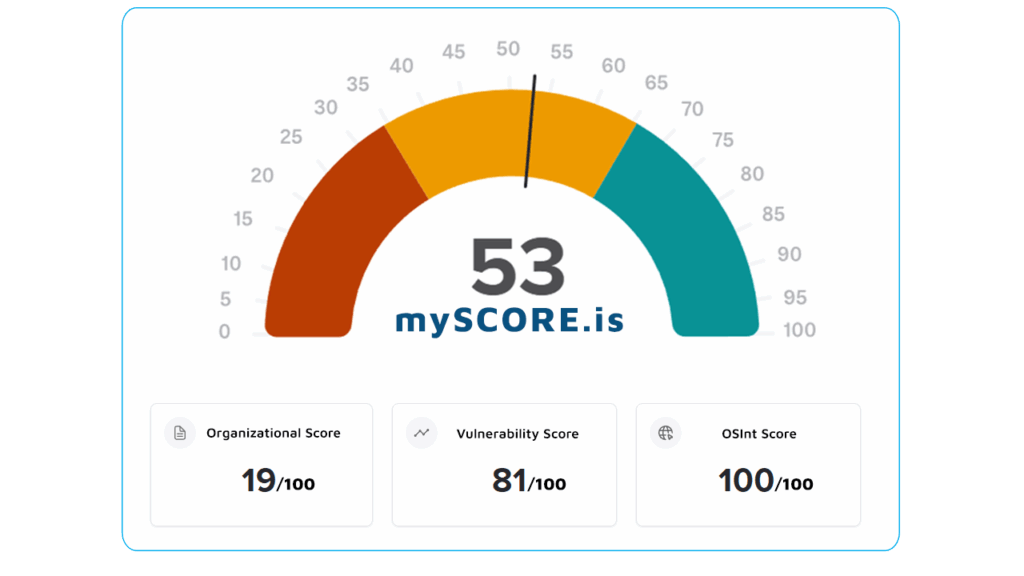The image size is (1024, 576).
Task: Click the OSInt Score globe icon
Action: click(666, 433)
